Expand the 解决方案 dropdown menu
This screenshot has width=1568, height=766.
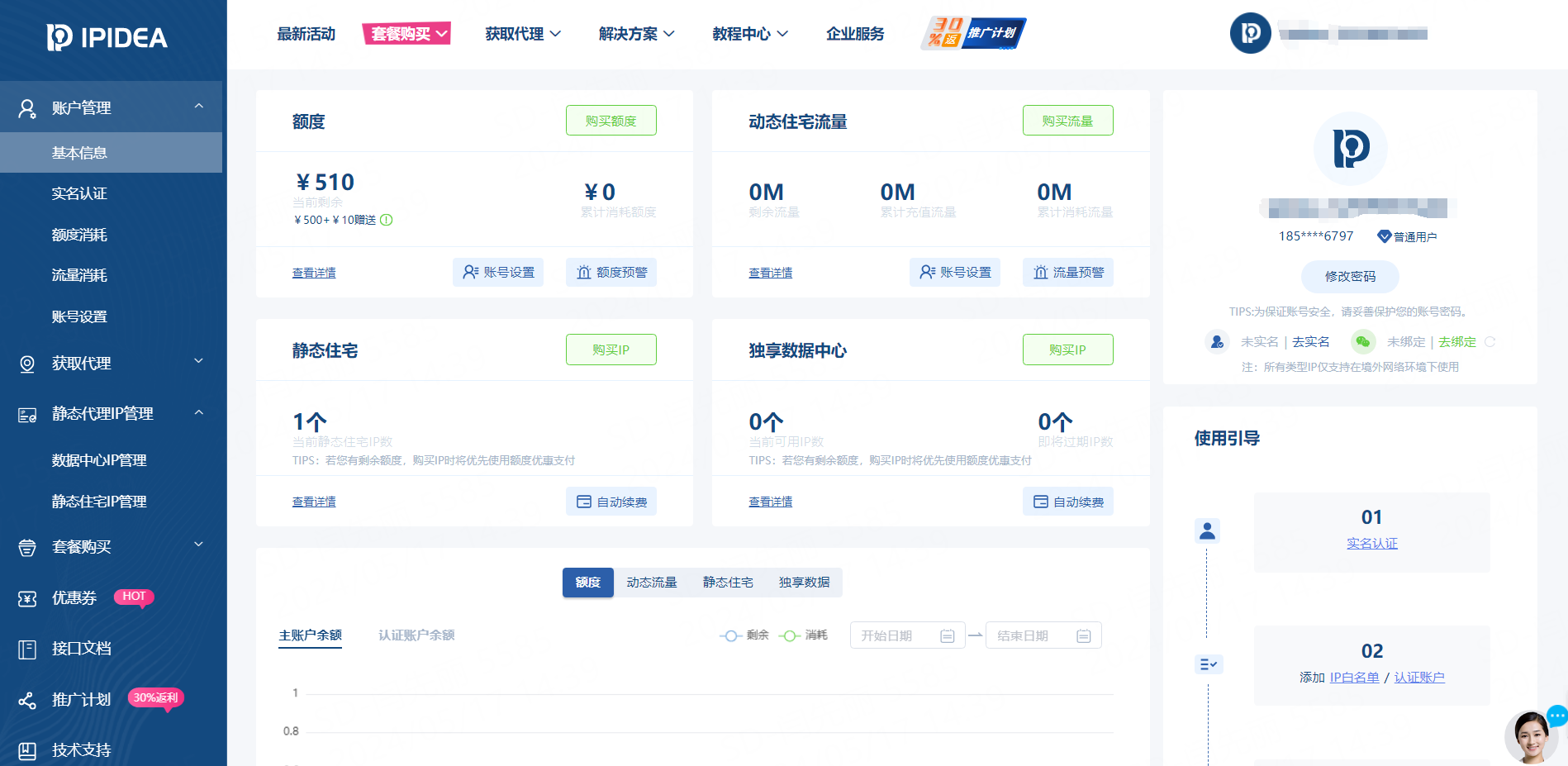pos(635,34)
